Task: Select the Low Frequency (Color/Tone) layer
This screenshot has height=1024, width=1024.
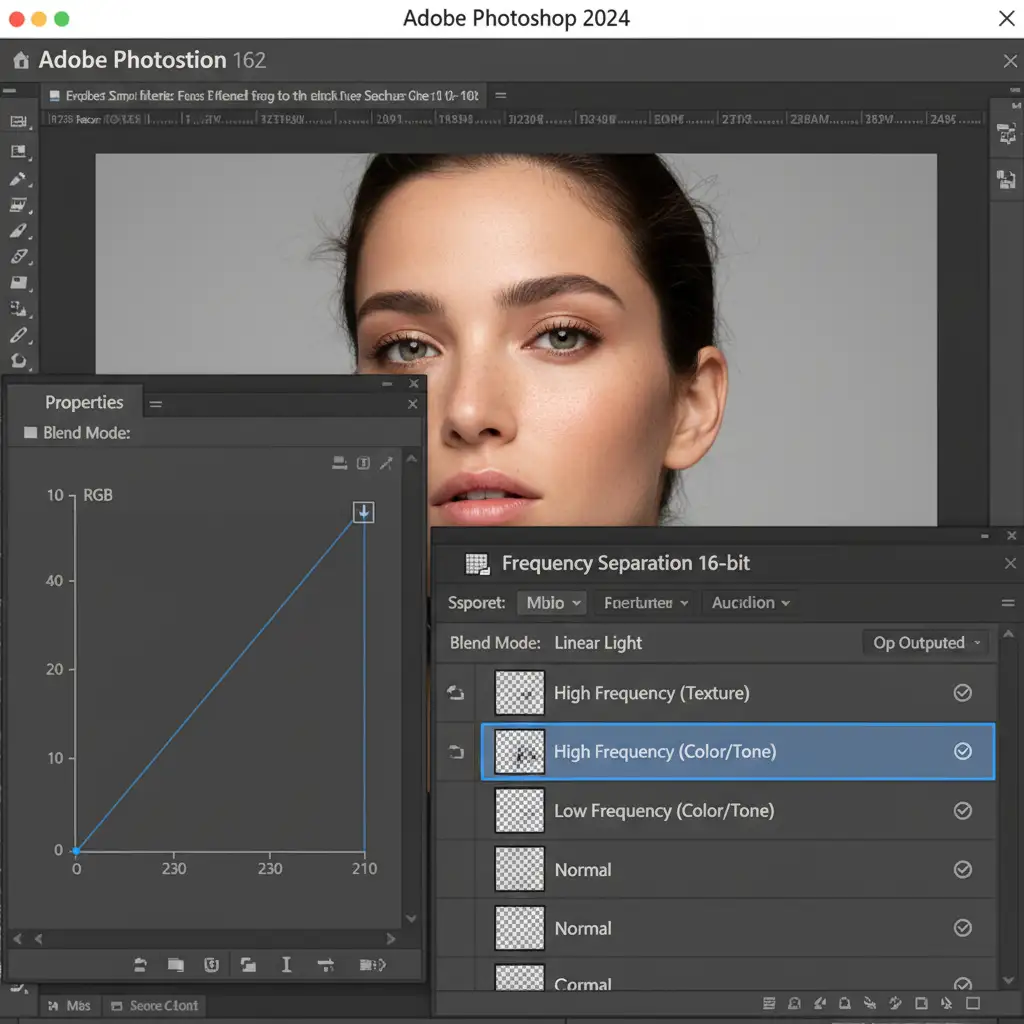Action: click(x=664, y=811)
